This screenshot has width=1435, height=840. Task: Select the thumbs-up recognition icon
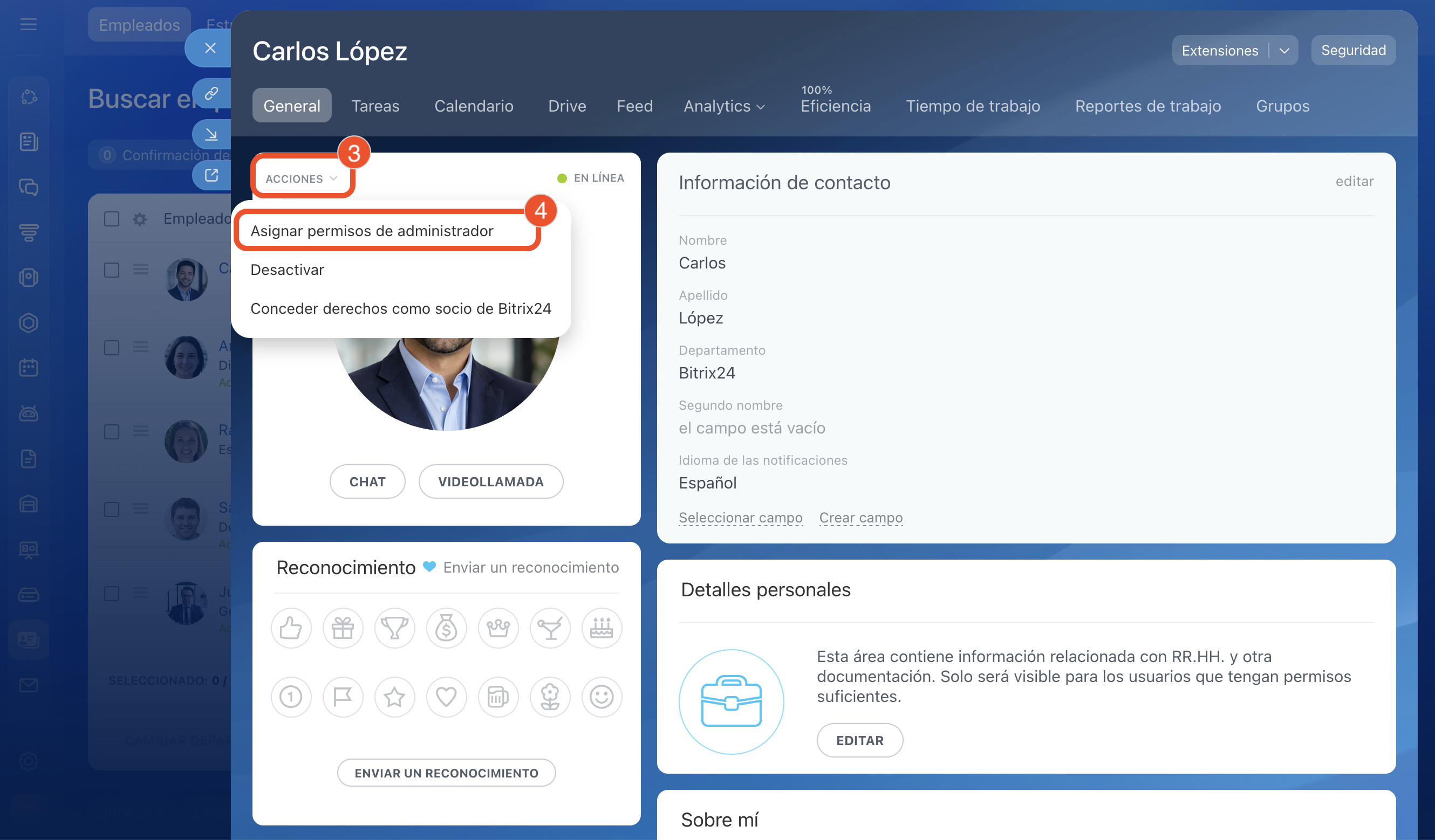(x=291, y=628)
